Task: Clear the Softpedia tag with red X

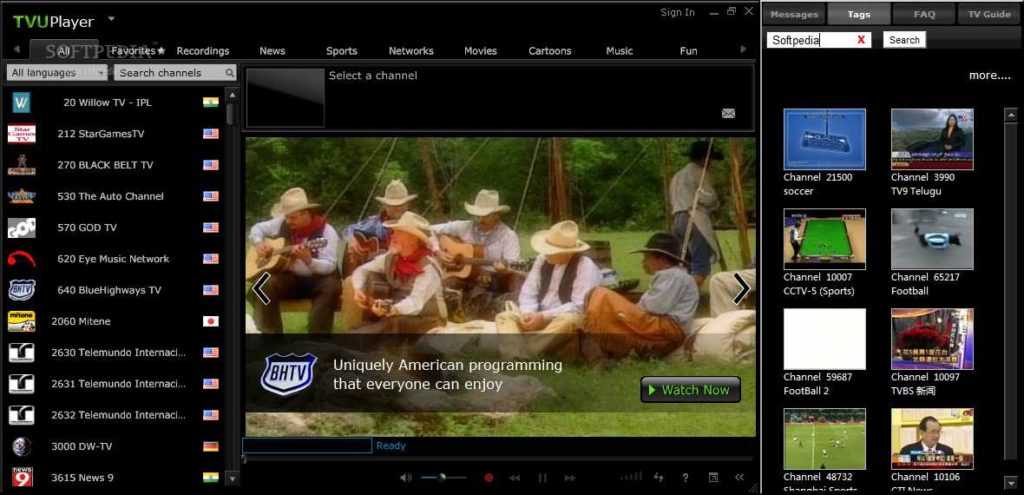Action: (x=861, y=40)
